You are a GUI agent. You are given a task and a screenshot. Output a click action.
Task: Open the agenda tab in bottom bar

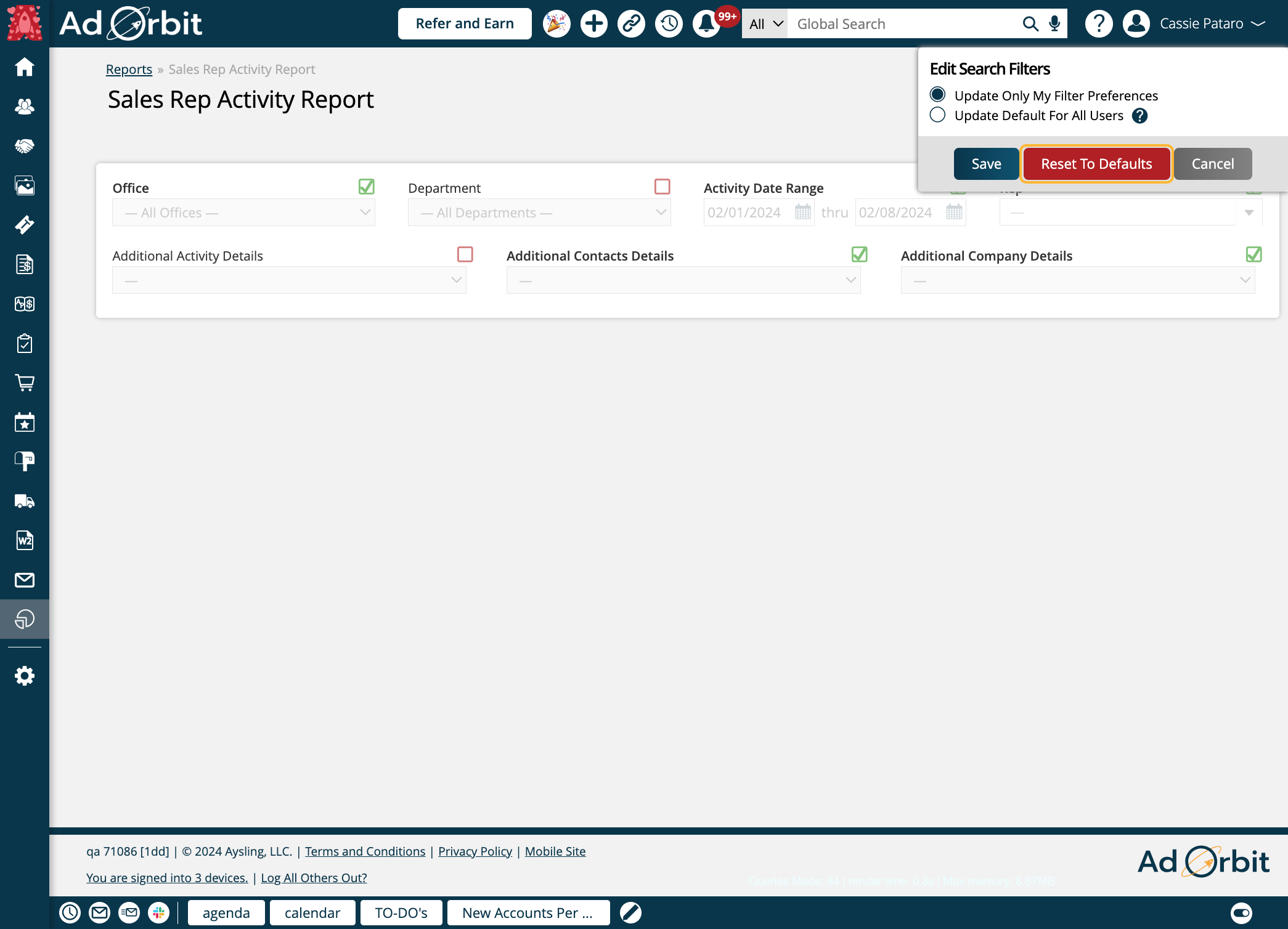tap(226, 912)
